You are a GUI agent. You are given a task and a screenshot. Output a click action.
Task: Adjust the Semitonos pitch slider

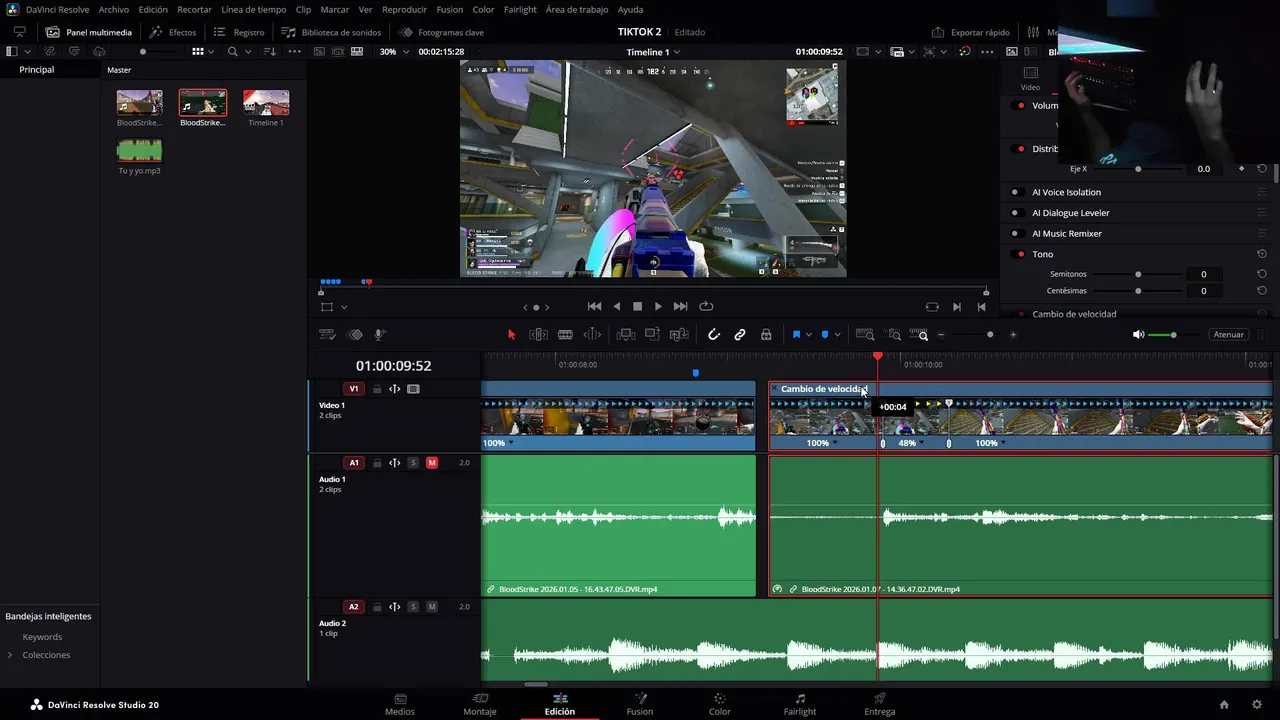pos(1138,274)
